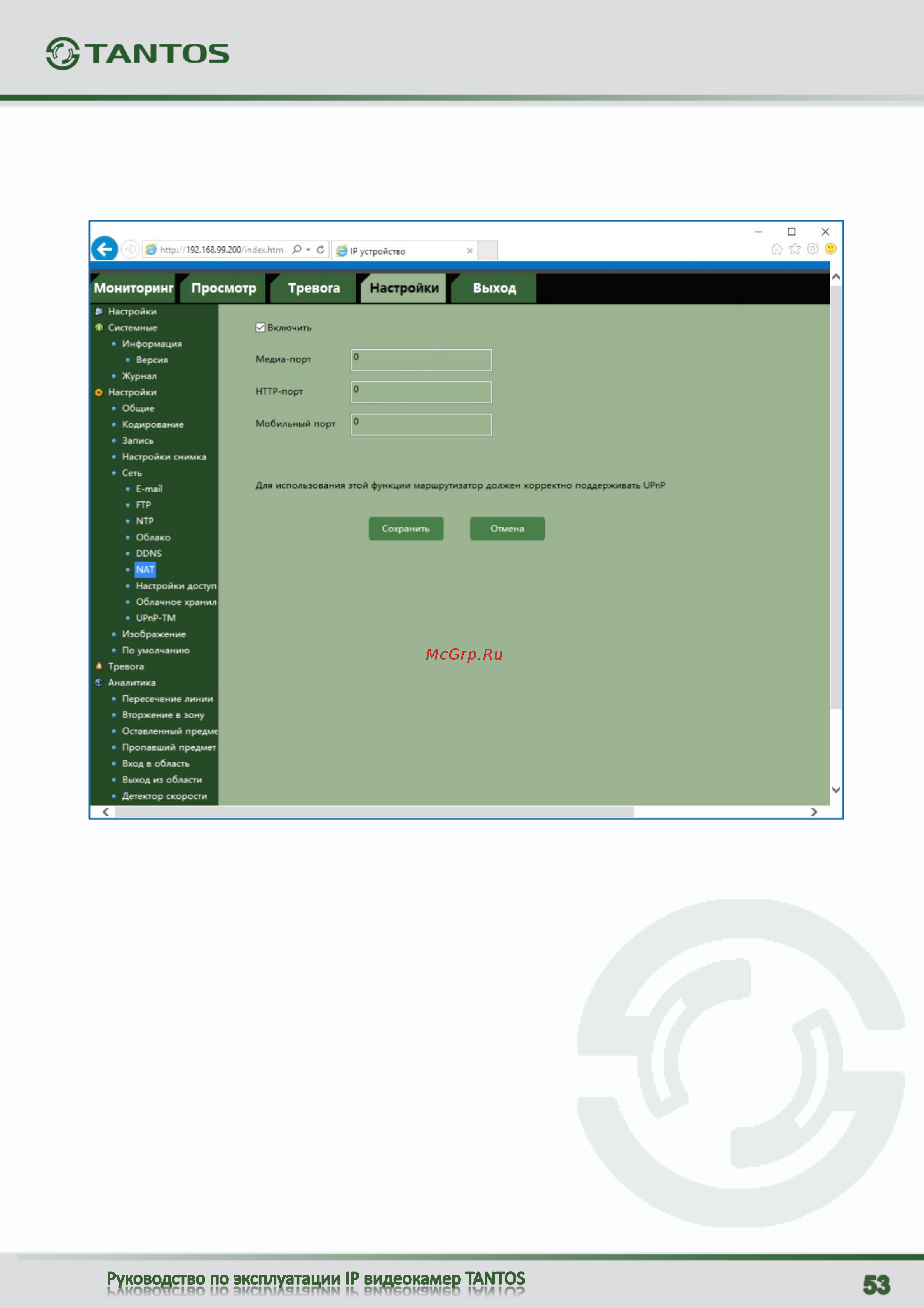Select the highlighted NAT item
The height and width of the screenshot is (1308, 924).
(145, 570)
